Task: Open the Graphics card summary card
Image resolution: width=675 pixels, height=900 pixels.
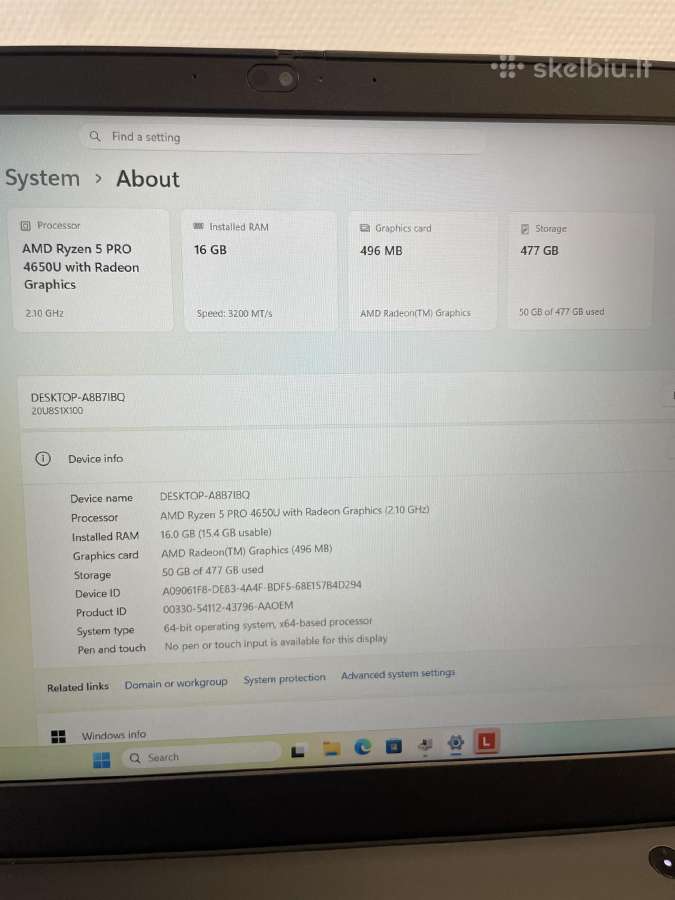Action: tap(422, 271)
